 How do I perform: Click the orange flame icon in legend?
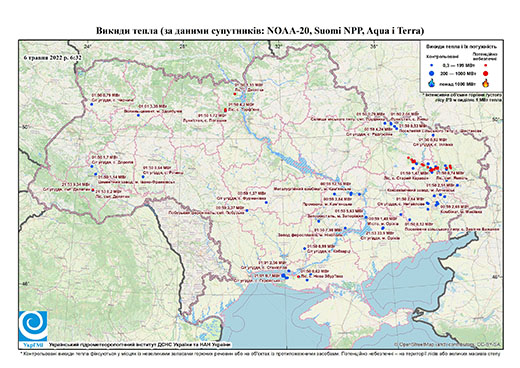486,83
